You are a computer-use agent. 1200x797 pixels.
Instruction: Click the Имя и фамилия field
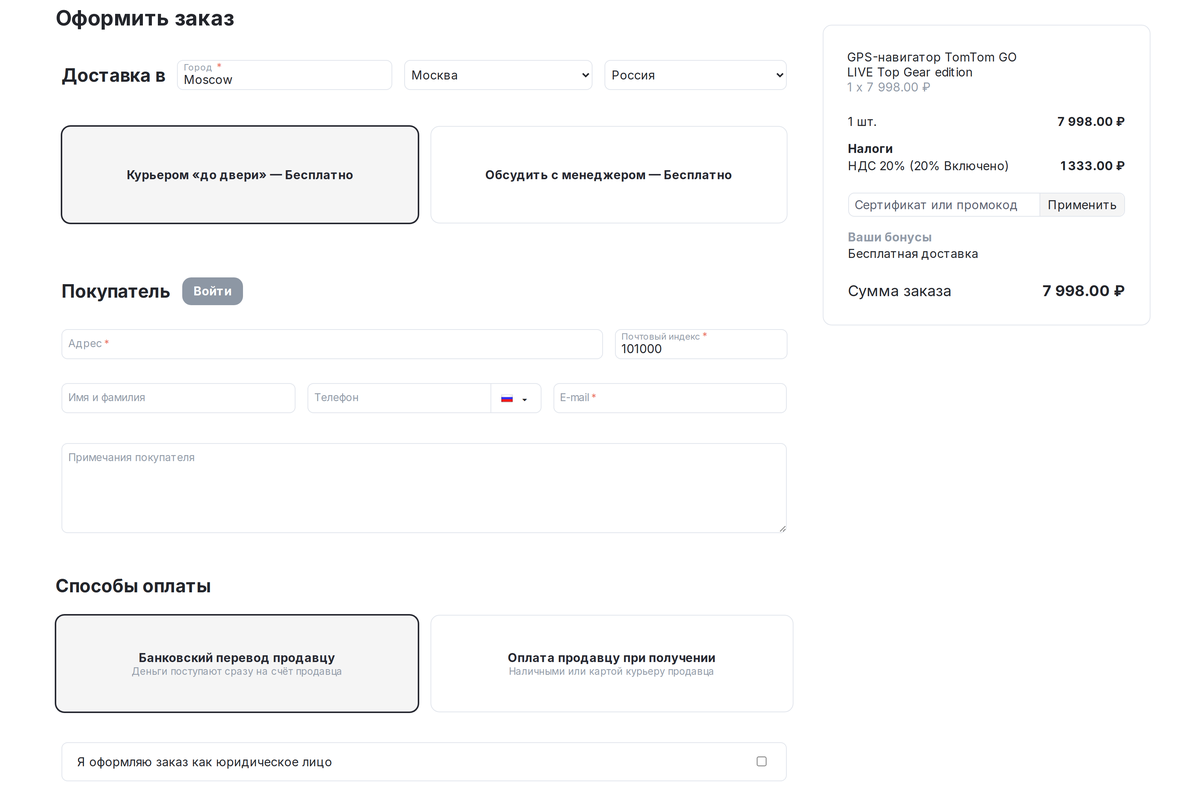(178, 398)
